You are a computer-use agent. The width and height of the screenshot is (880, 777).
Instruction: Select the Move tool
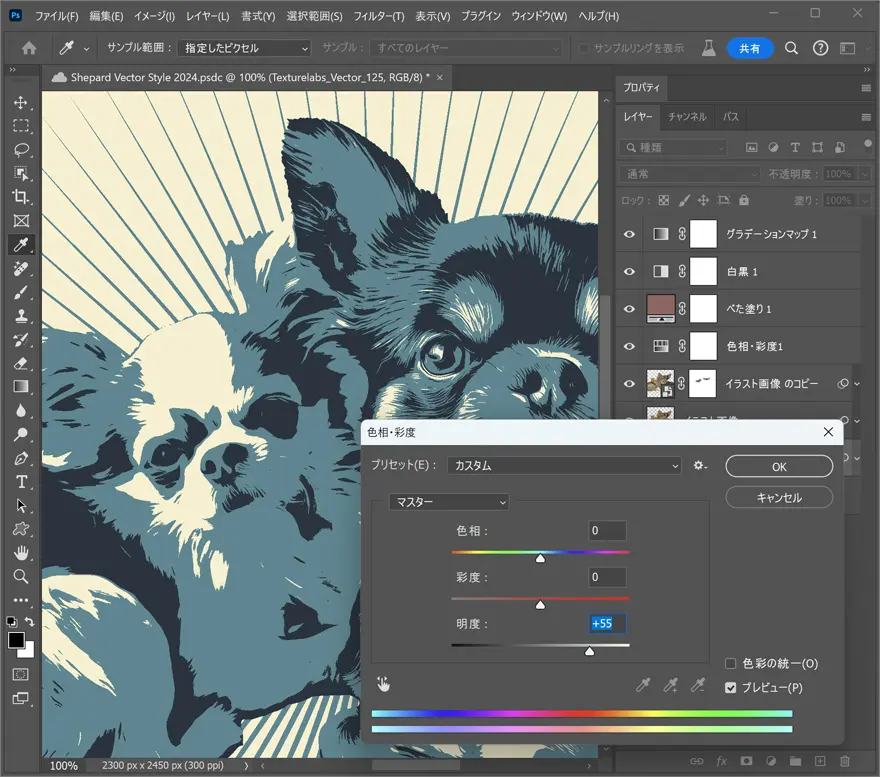[x=21, y=102]
